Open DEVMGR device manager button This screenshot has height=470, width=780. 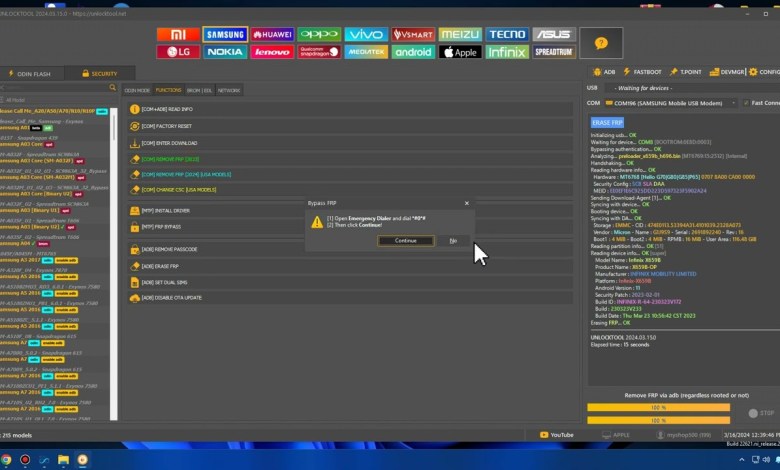coord(727,72)
